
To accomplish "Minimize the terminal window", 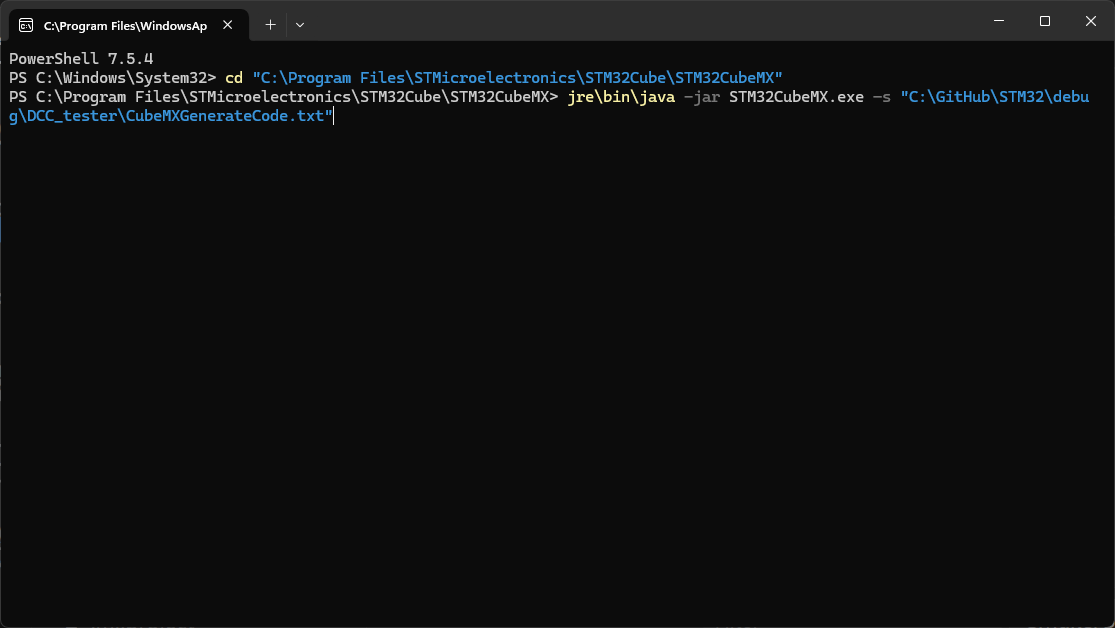I will tap(998, 20).
